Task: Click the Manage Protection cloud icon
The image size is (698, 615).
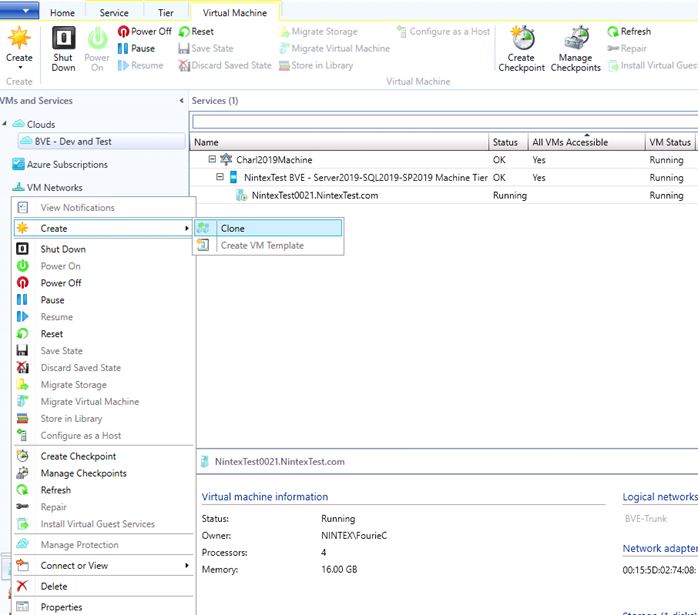Action: point(22,544)
